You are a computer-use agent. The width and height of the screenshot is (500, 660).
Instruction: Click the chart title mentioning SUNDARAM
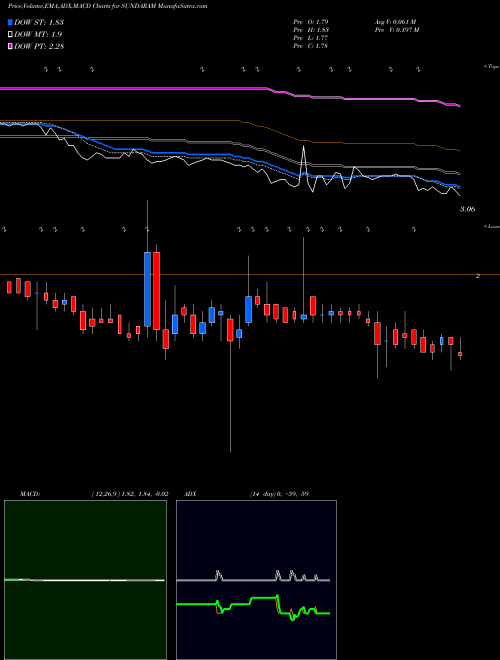point(107,7)
